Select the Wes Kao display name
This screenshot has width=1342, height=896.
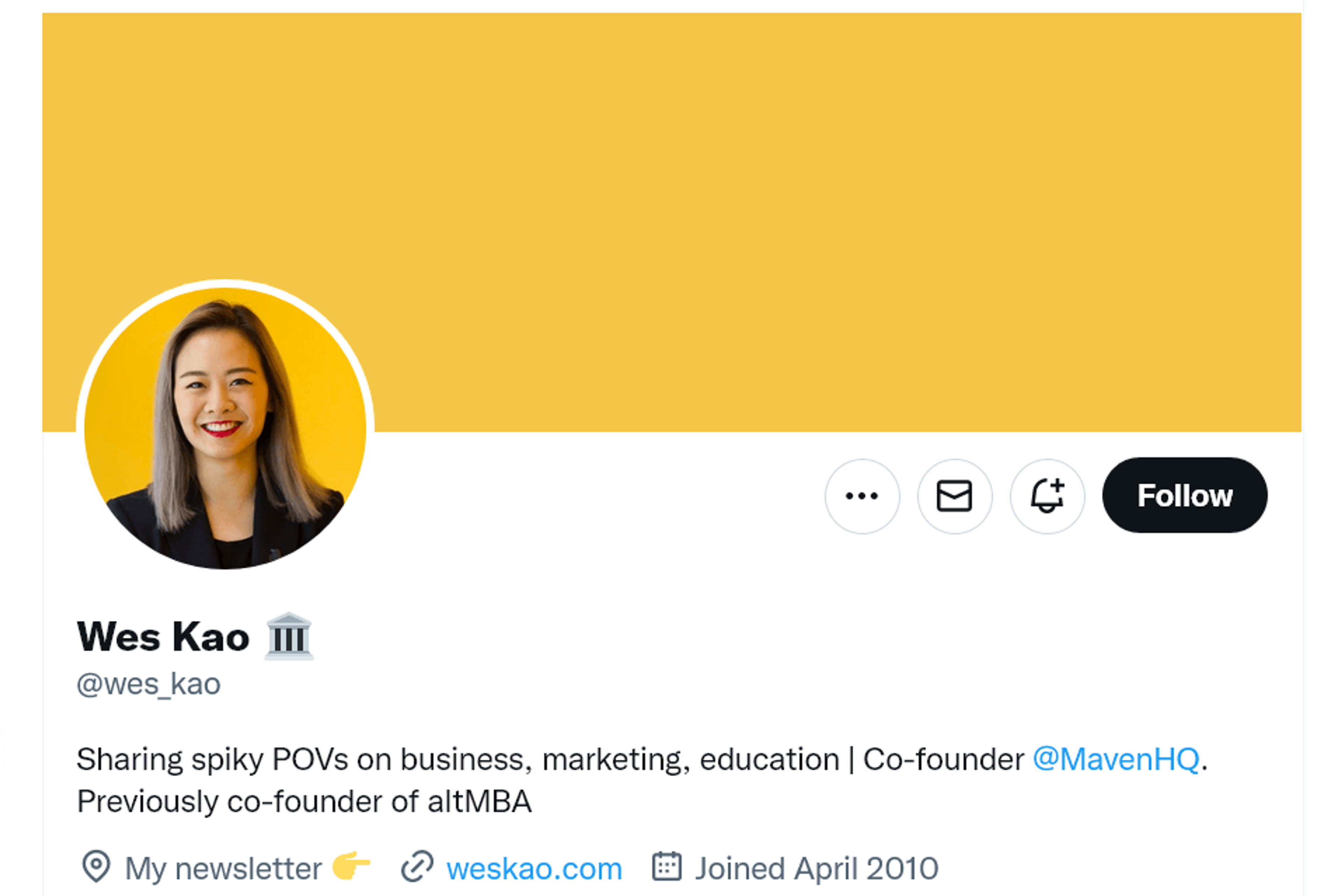(x=164, y=637)
